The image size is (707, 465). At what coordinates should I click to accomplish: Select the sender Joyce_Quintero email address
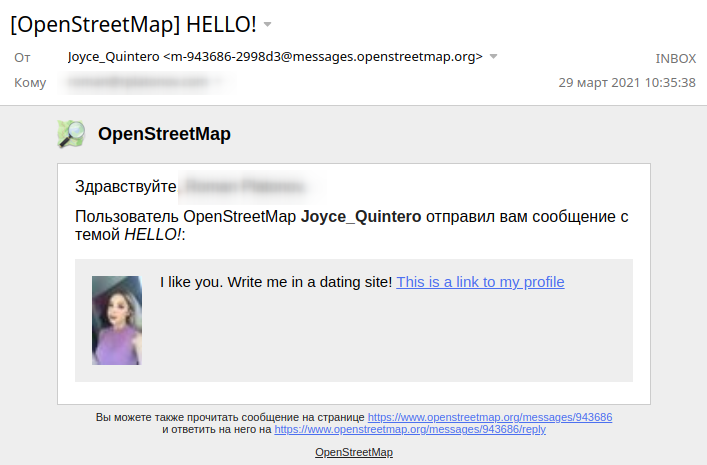point(275,57)
